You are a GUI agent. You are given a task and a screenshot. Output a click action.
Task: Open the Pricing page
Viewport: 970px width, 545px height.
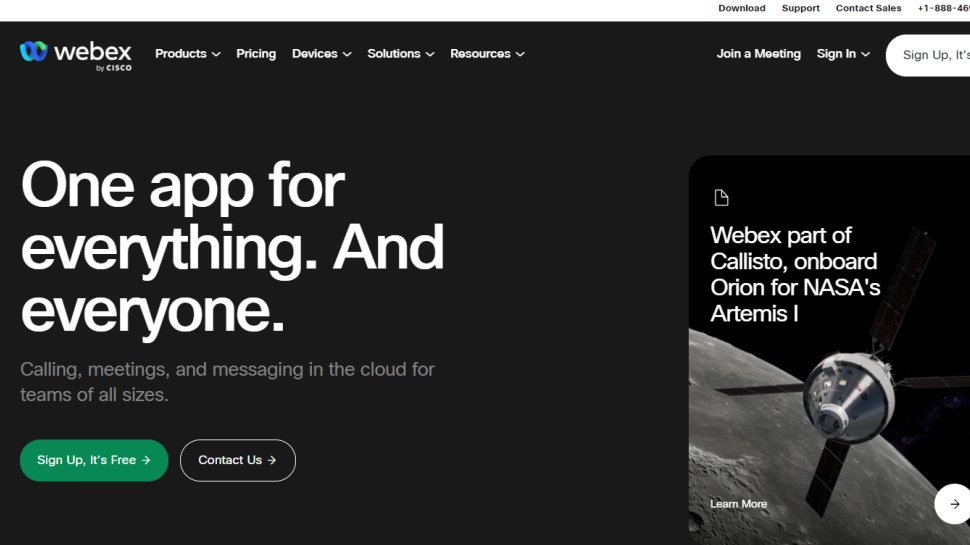256,54
